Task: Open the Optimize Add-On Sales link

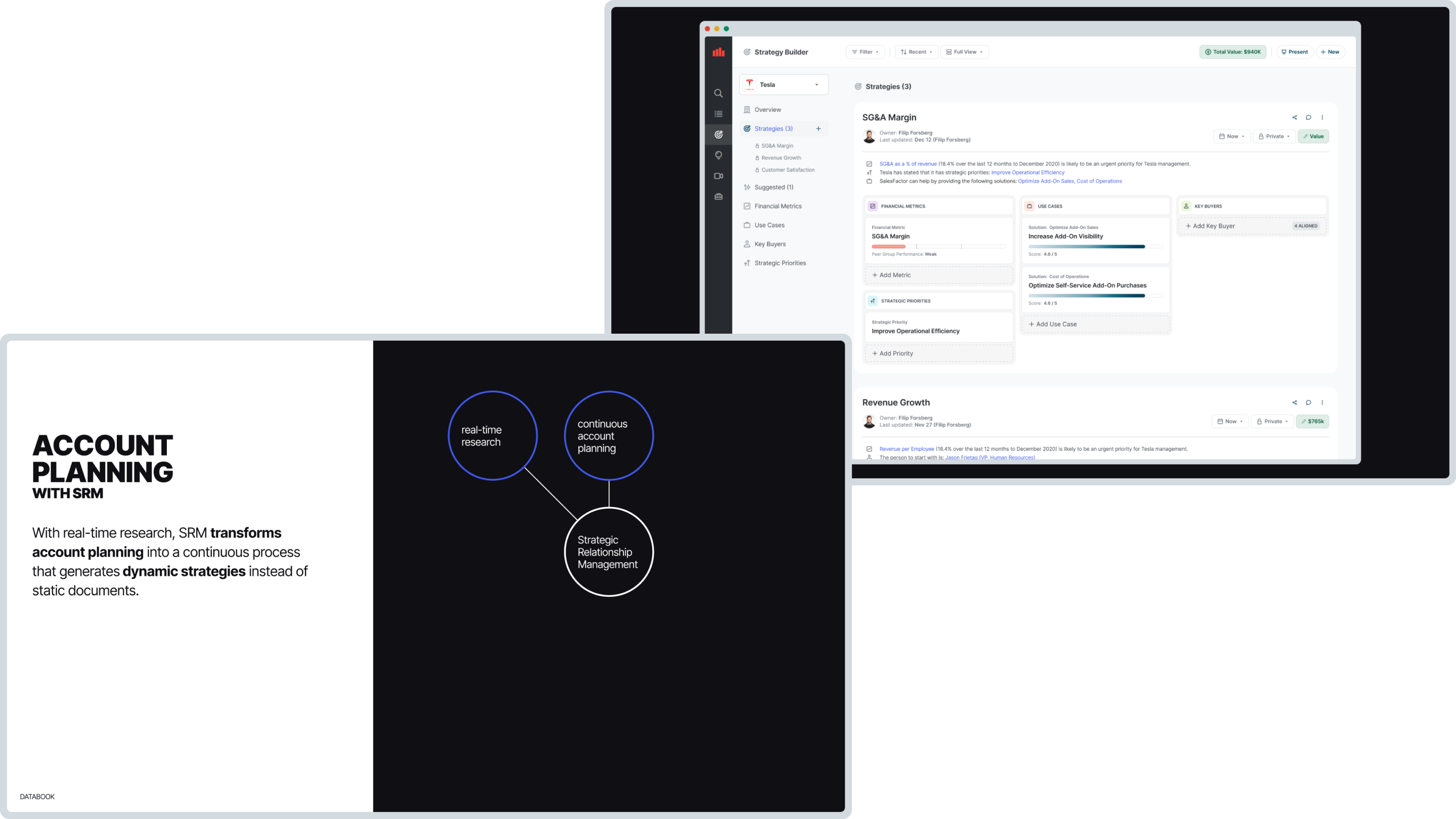Action: pos(1045,181)
